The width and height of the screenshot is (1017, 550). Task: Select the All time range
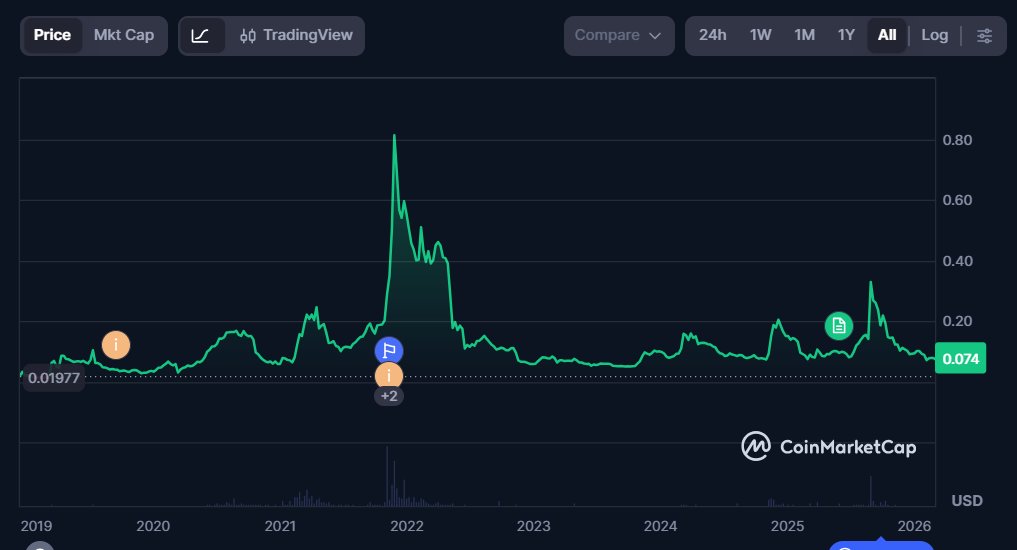tap(887, 35)
